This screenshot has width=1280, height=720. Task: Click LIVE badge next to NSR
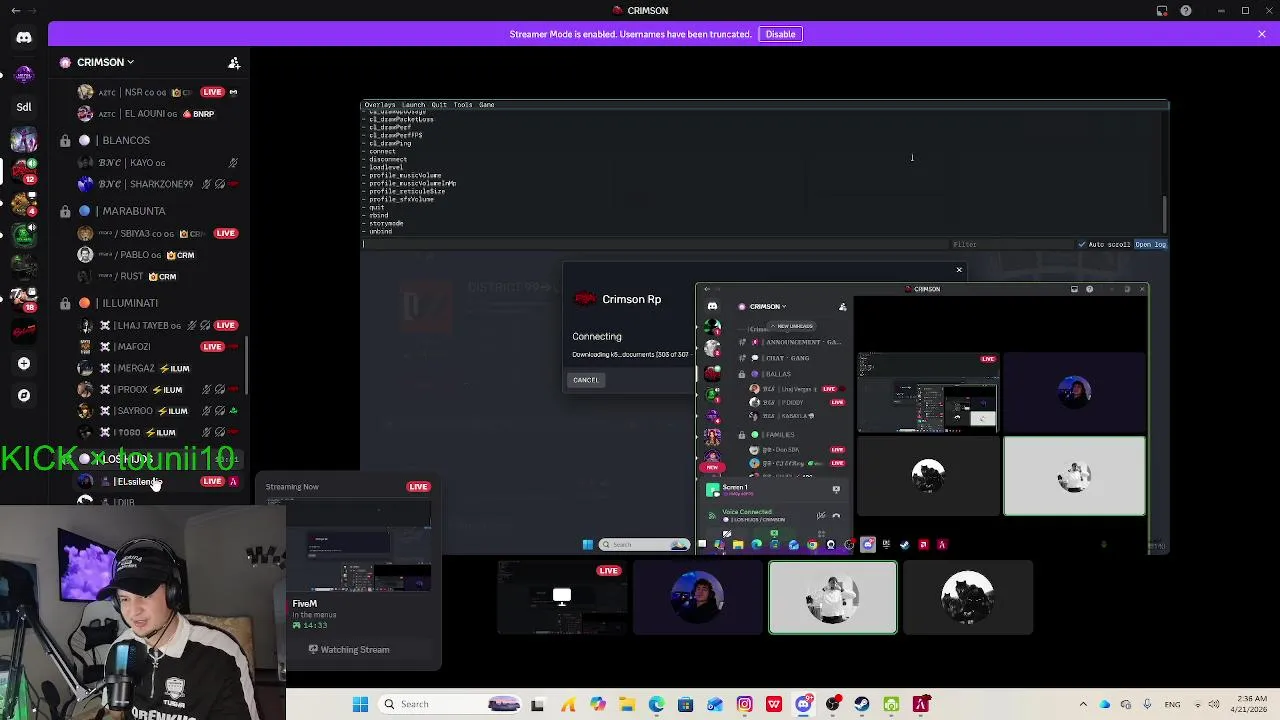pyautogui.click(x=212, y=92)
